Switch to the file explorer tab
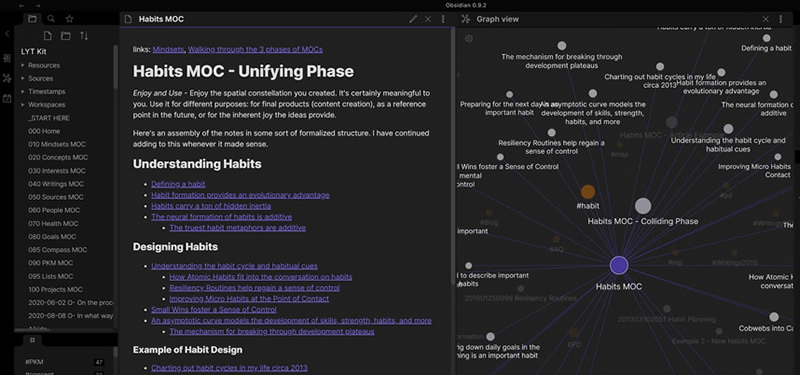 point(33,19)
